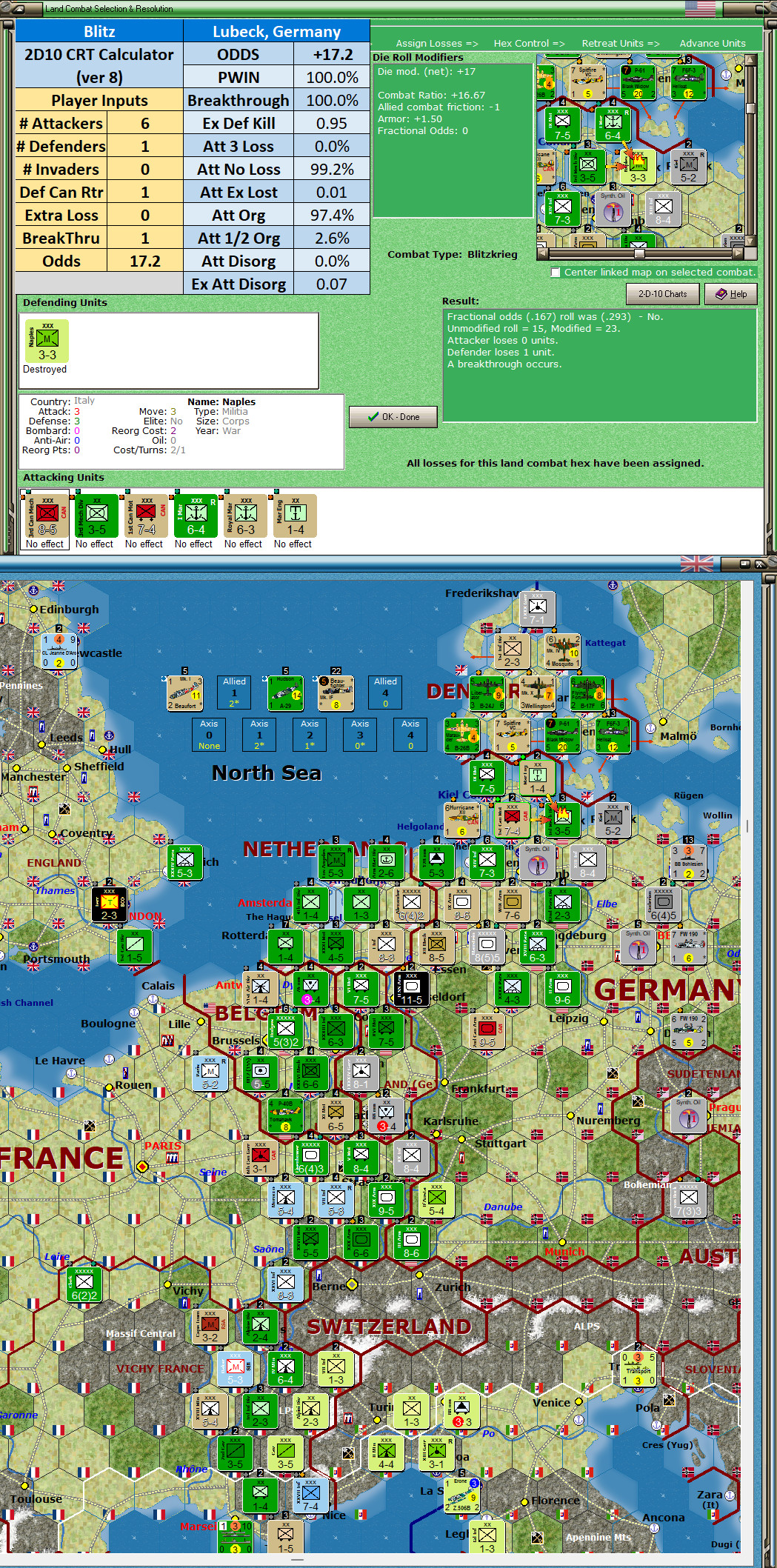Select 1st Can Mot 7-4 attacking unit

(146, 516)
